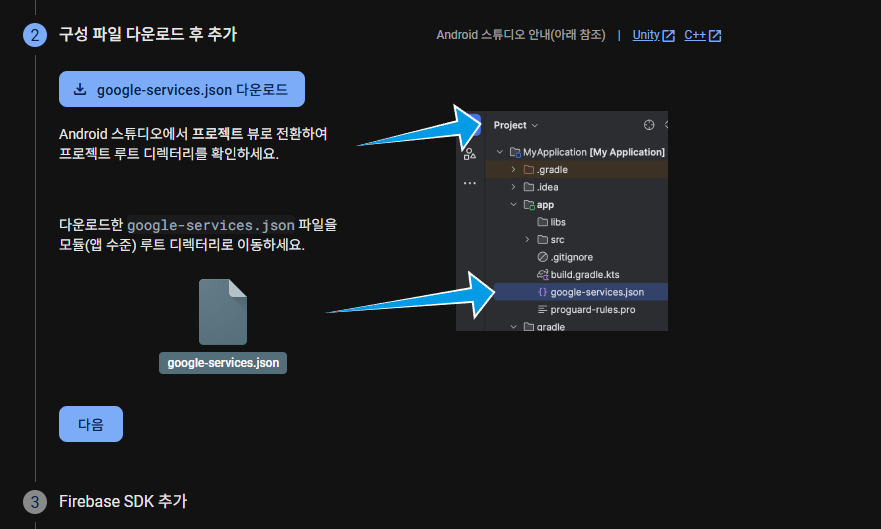The image size is (881, 529).
Task: Click the google-services.json label under file icon
Action: [x=223, y=363]
